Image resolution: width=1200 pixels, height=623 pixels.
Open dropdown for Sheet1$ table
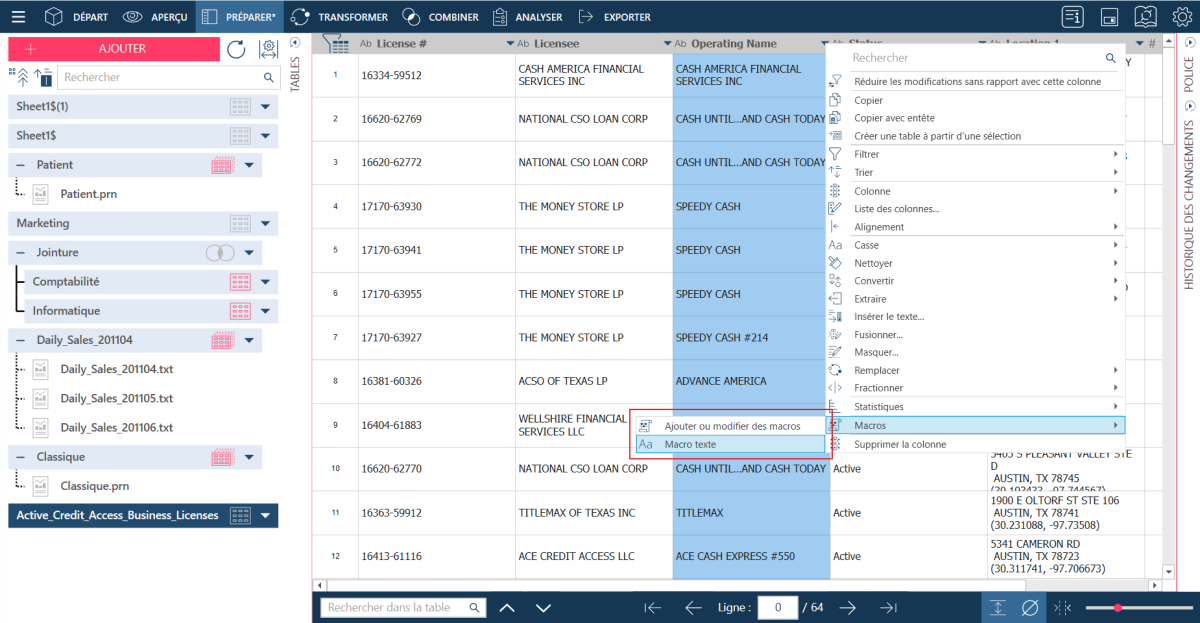click(x=265, y=135)
